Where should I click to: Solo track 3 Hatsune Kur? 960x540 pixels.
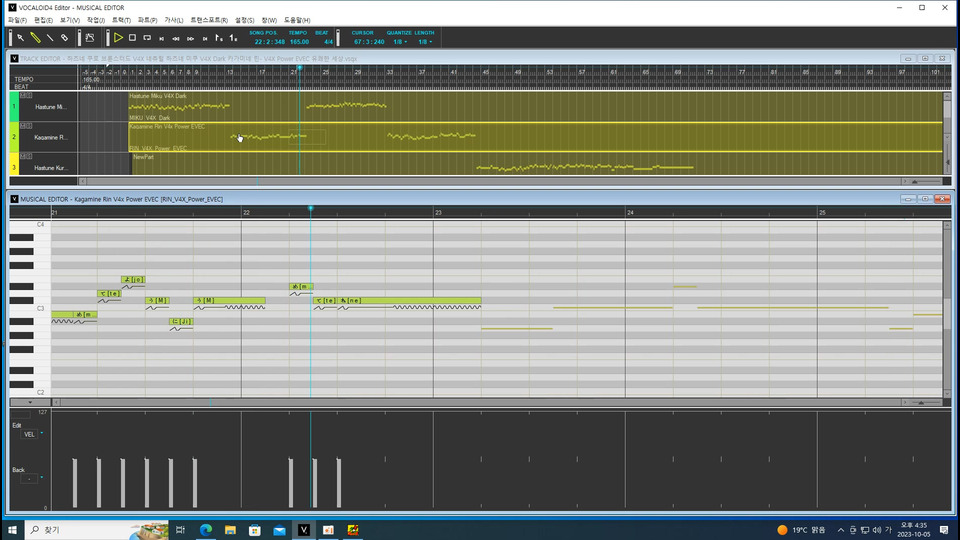29,156
